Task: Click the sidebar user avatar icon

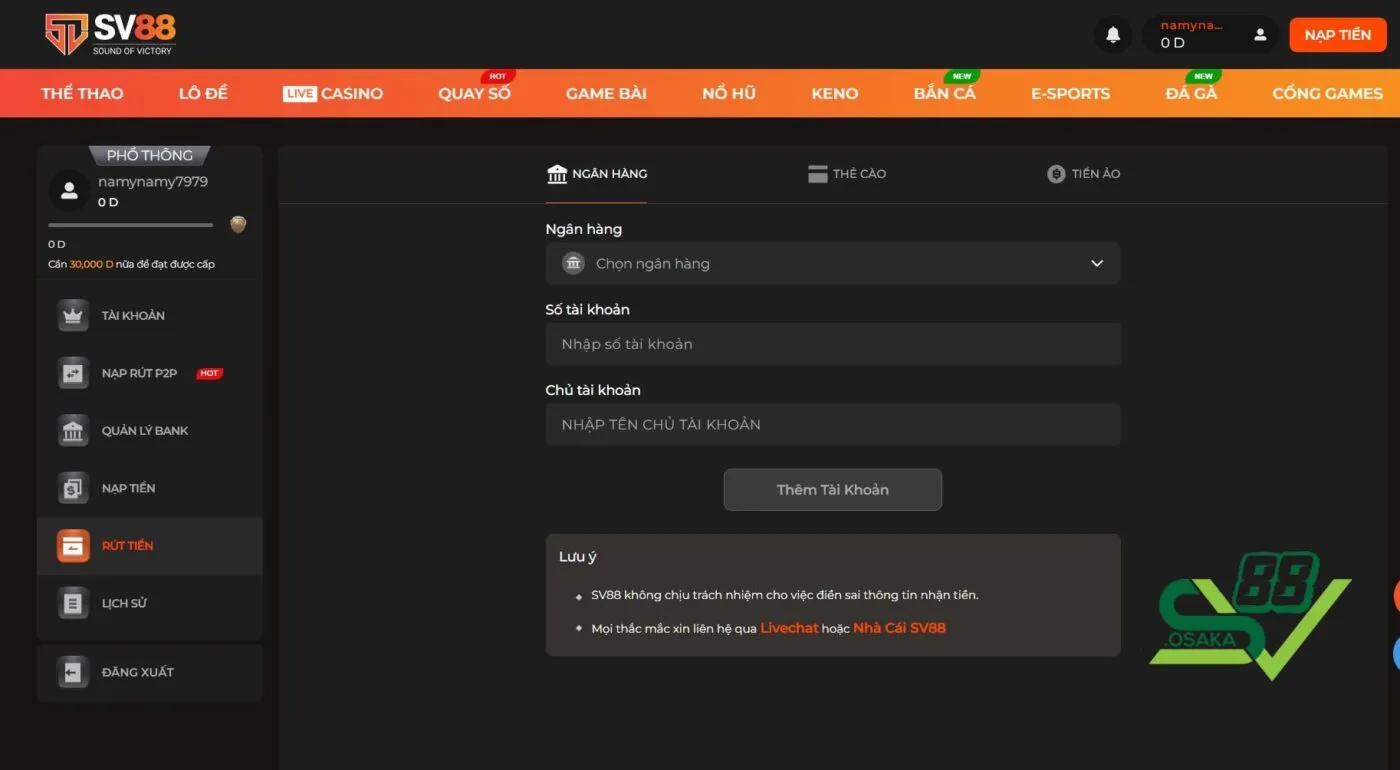Action: pos(69,190)
